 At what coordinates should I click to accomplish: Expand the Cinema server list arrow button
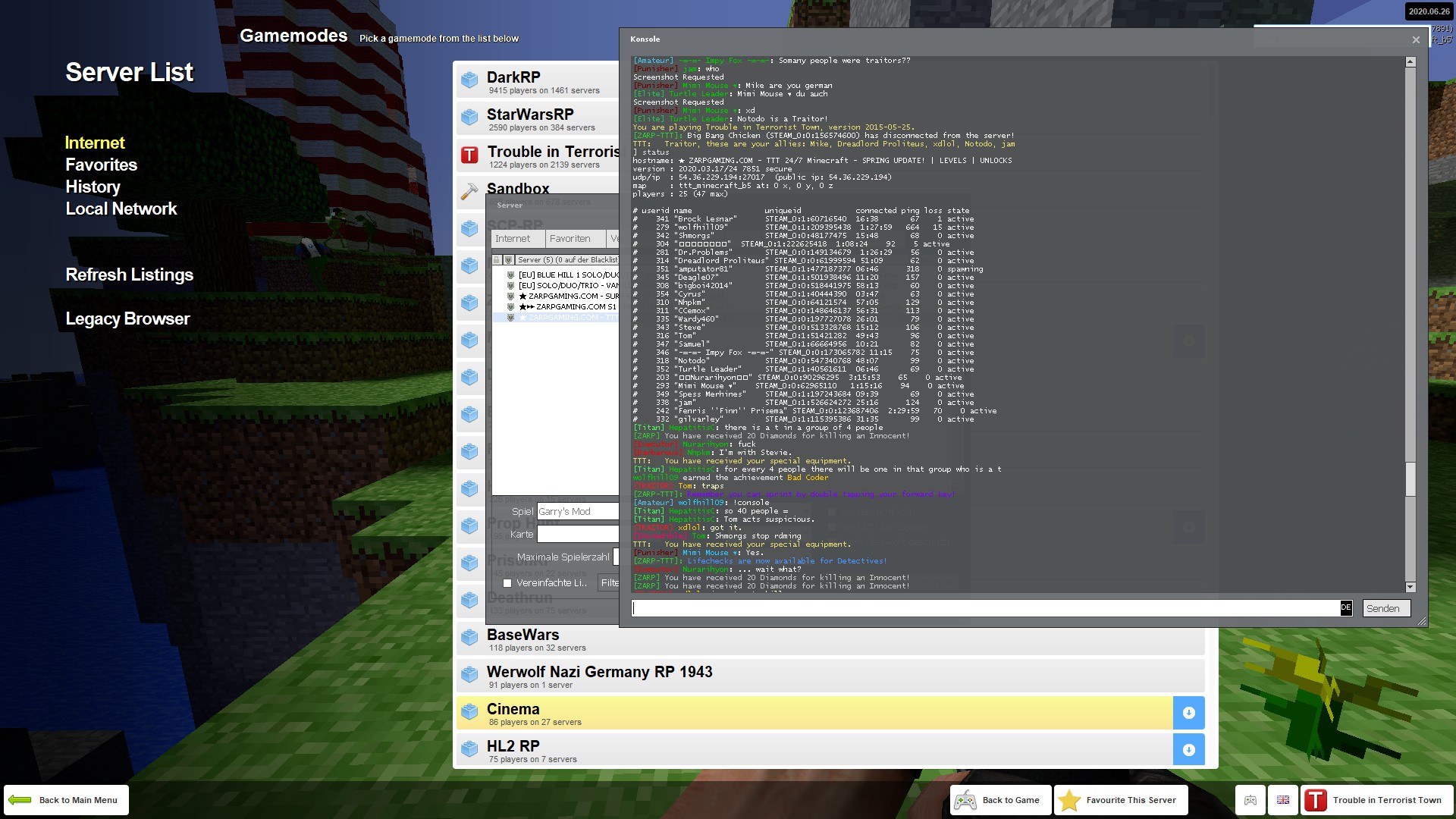(x=1188, y=713)
